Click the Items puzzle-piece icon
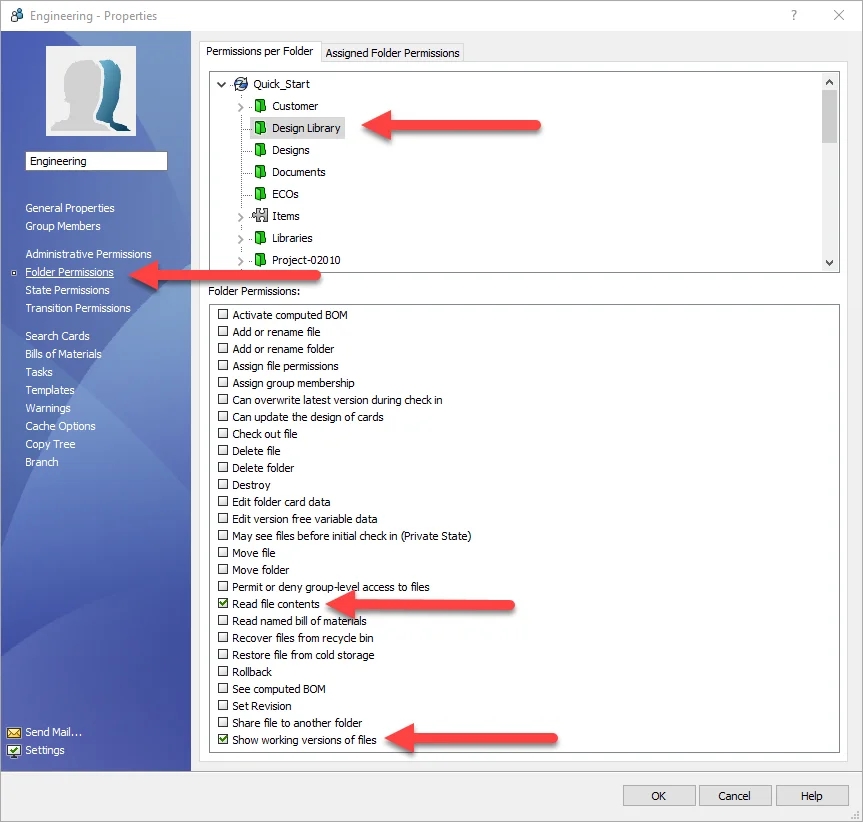 click(260, 215)
